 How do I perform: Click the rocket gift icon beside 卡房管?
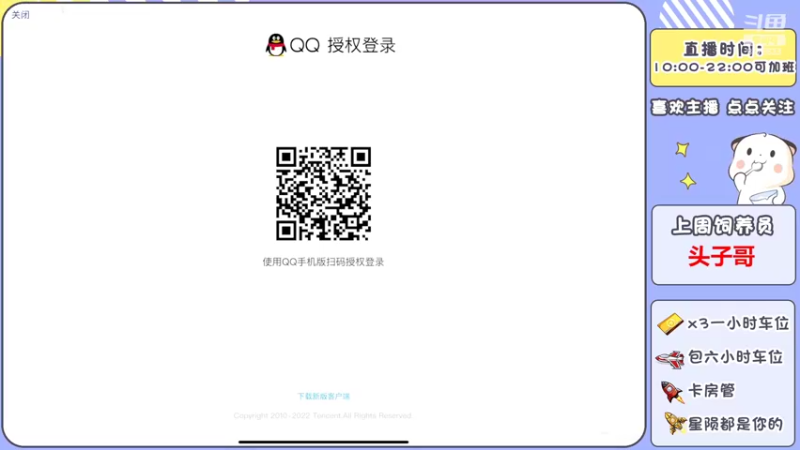(672, 392)
